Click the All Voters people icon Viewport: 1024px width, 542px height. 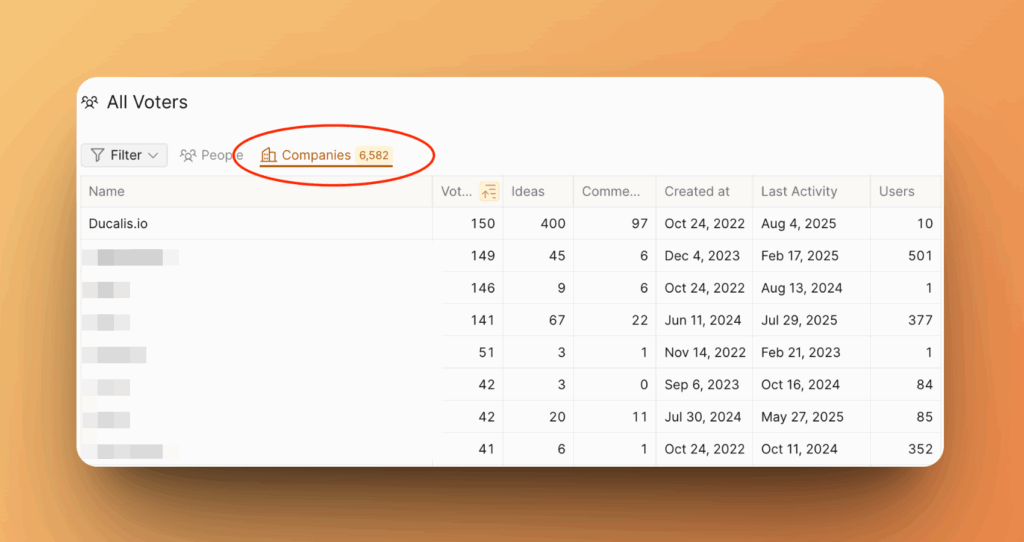[90, 102]
